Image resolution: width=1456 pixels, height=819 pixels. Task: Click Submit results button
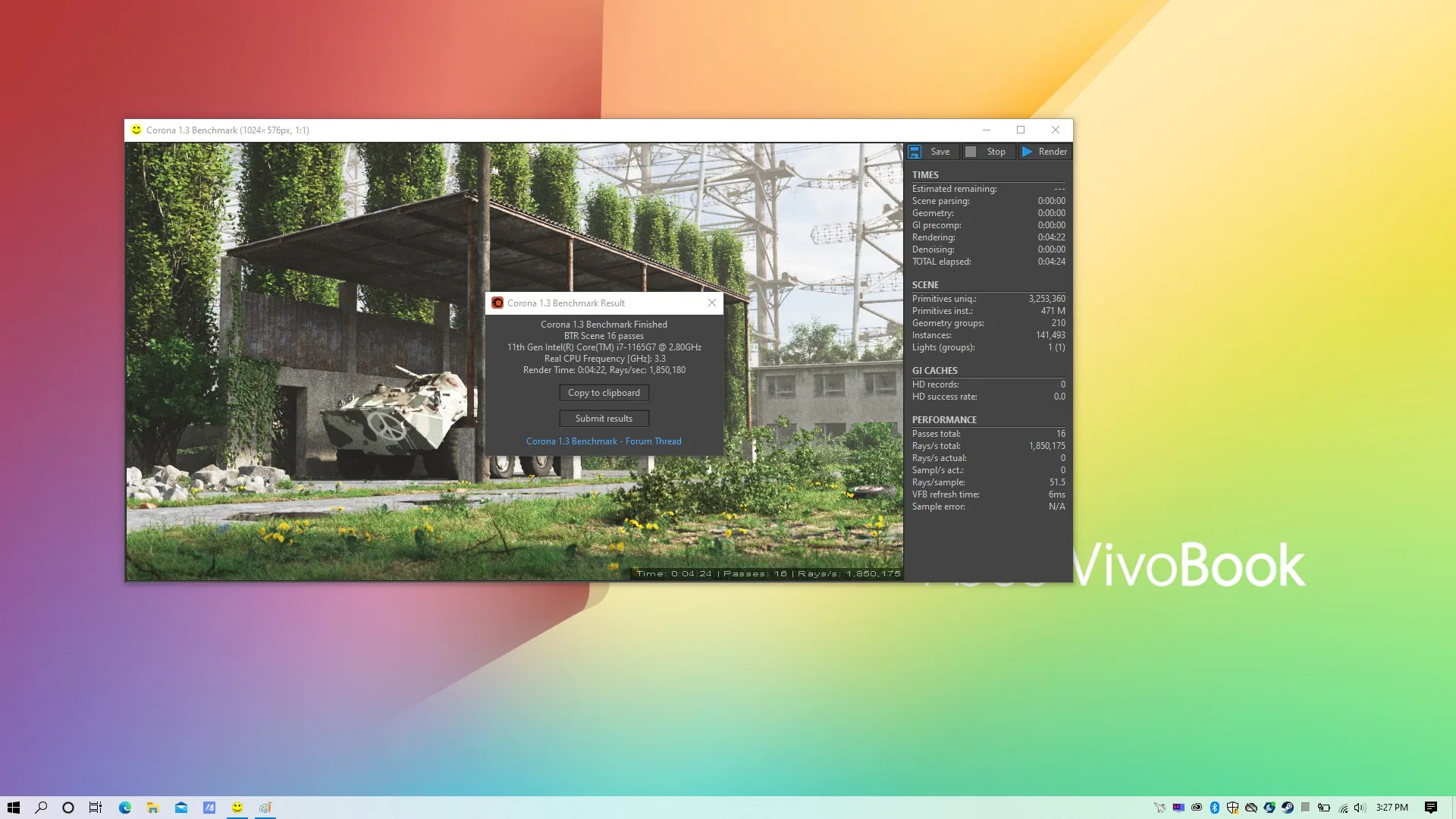604,419
